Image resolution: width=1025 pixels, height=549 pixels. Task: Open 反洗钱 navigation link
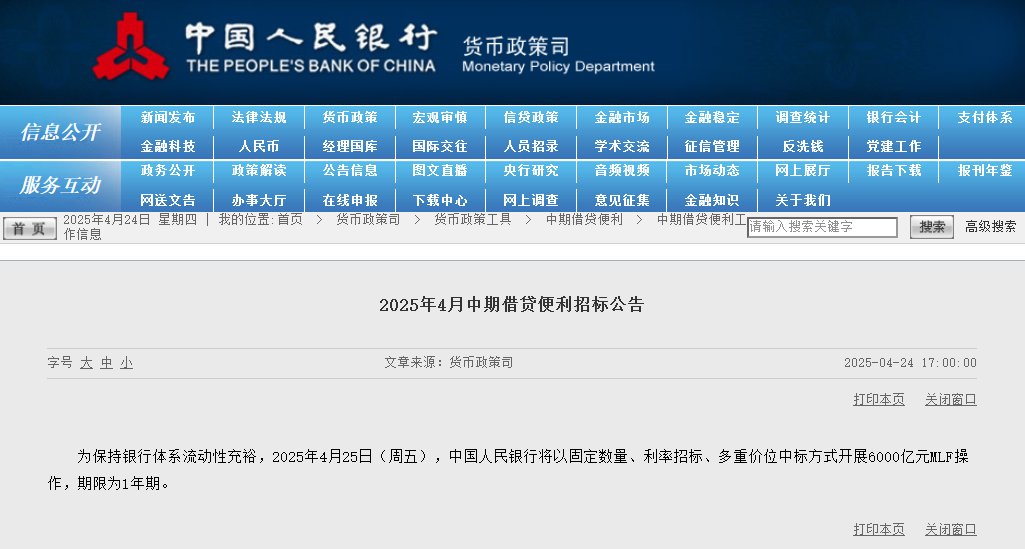pos(802,146)
